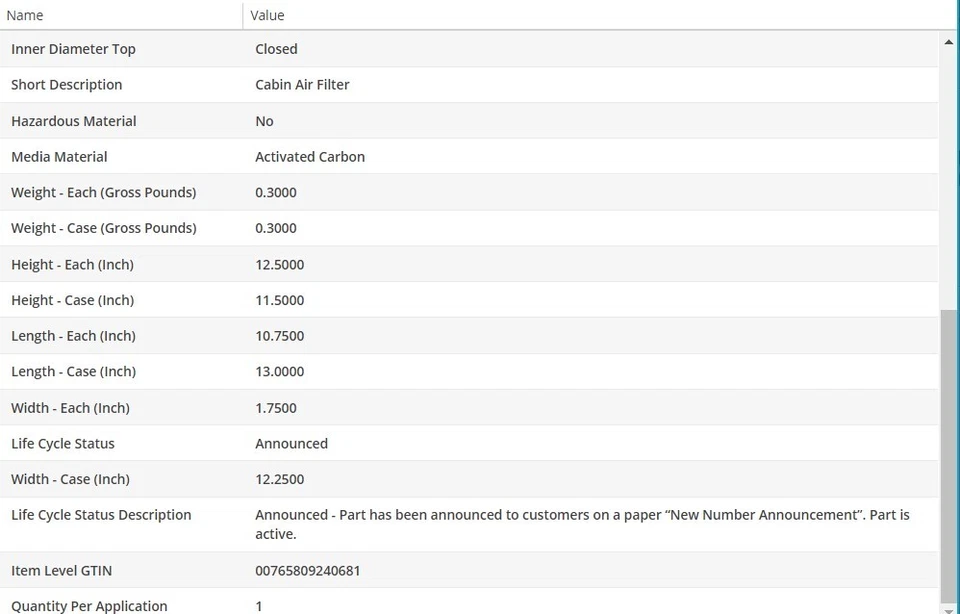Click the Life Cycle Status value Announced
This screenshot has height=614, width=960.
291,444
